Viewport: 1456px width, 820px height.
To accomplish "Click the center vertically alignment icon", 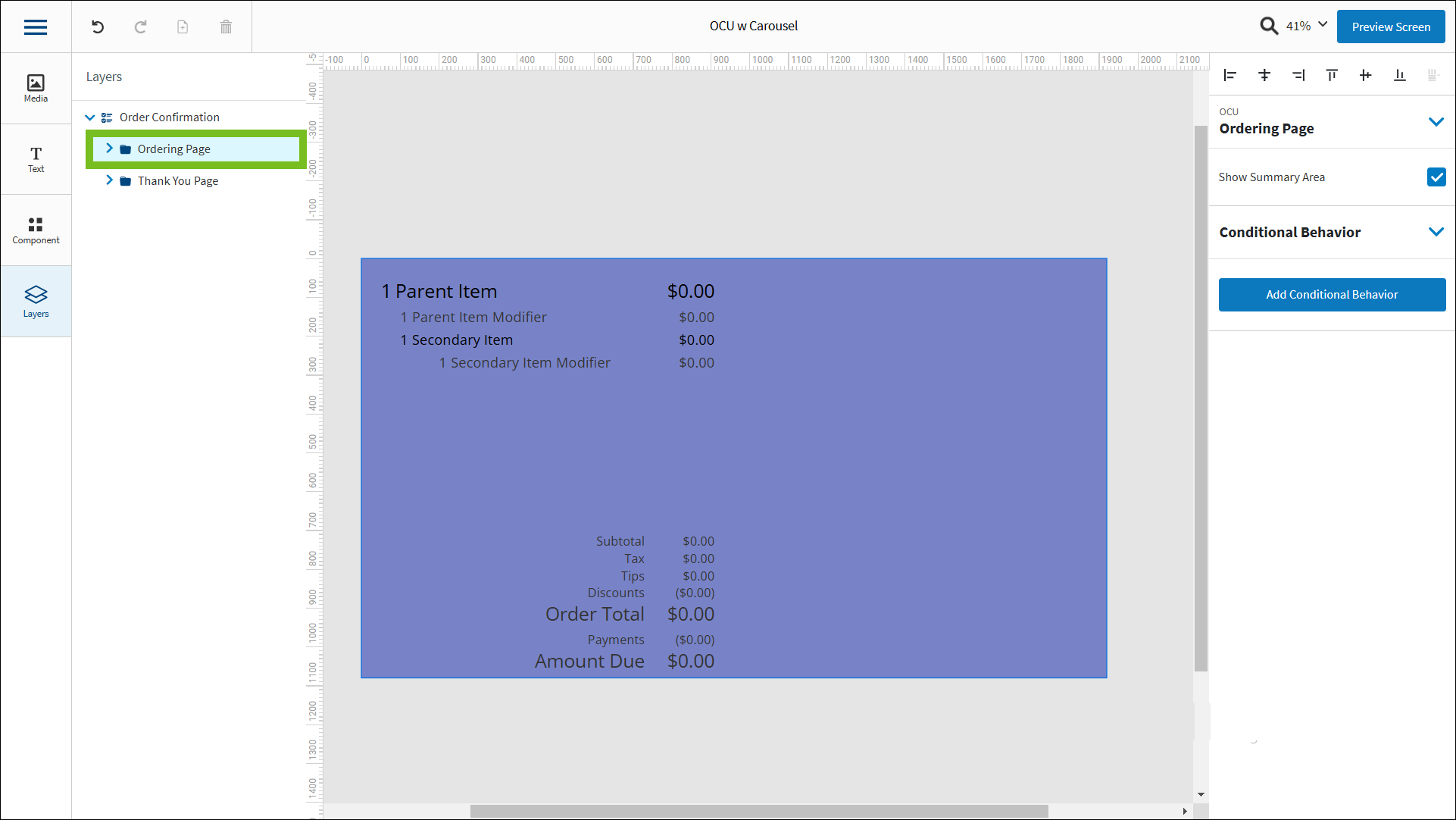I will point(1365,75).
